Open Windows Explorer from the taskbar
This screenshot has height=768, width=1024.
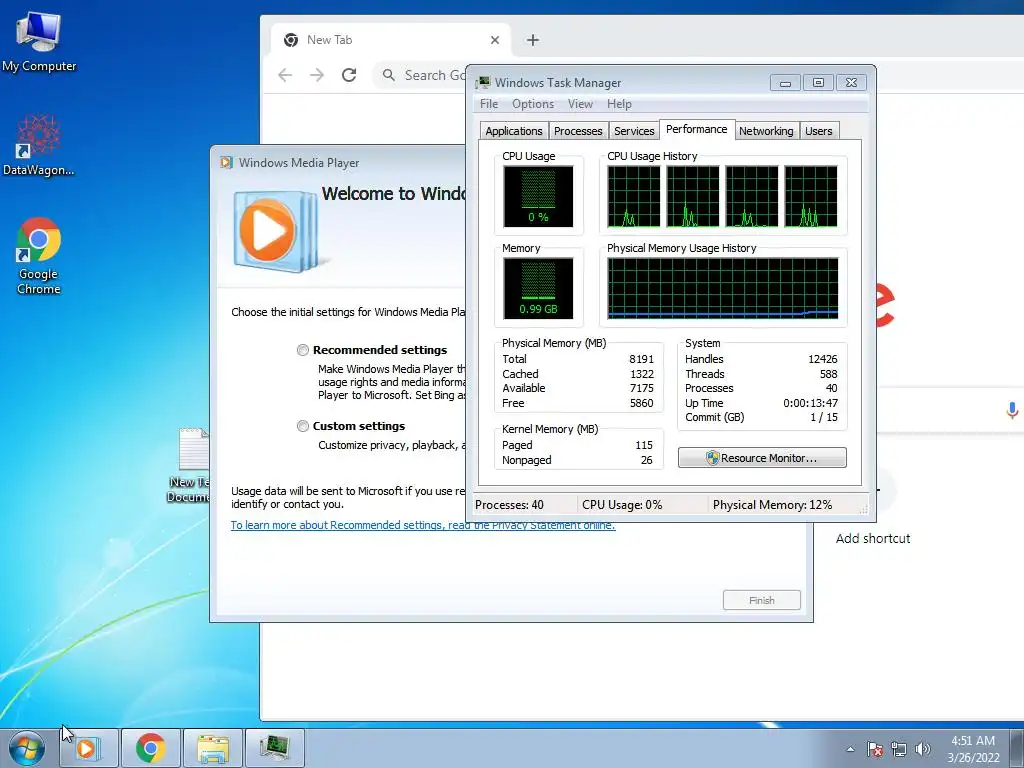pyautogui.click(x=213, y=748)
